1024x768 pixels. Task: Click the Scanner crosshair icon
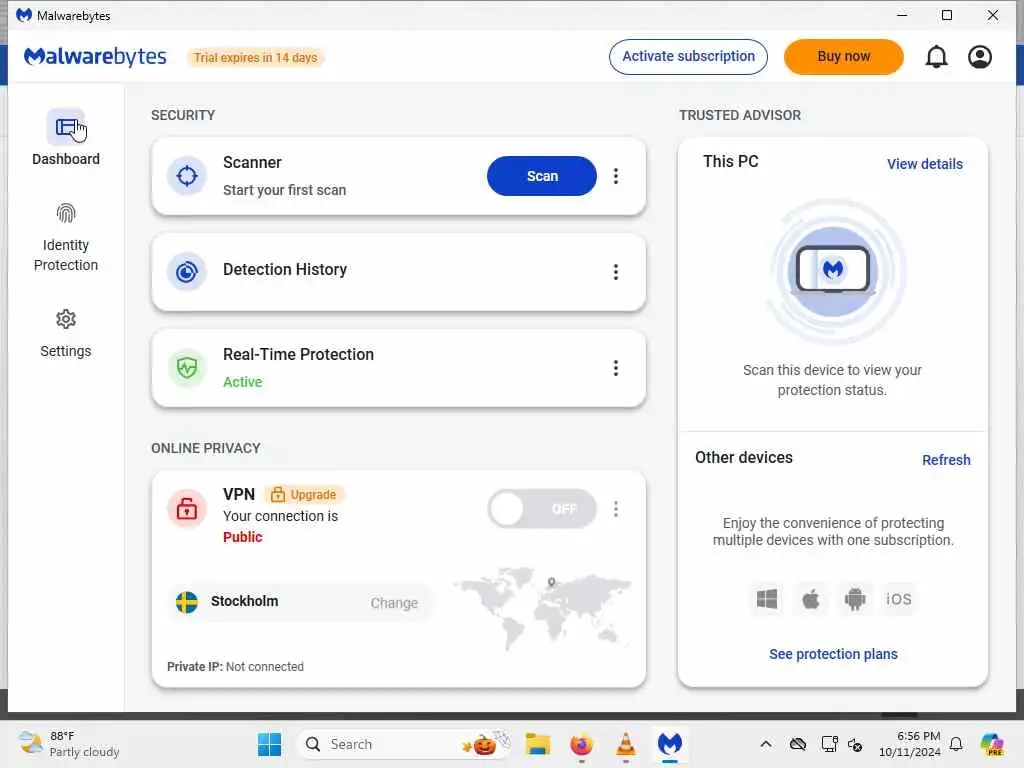(187, 176)
